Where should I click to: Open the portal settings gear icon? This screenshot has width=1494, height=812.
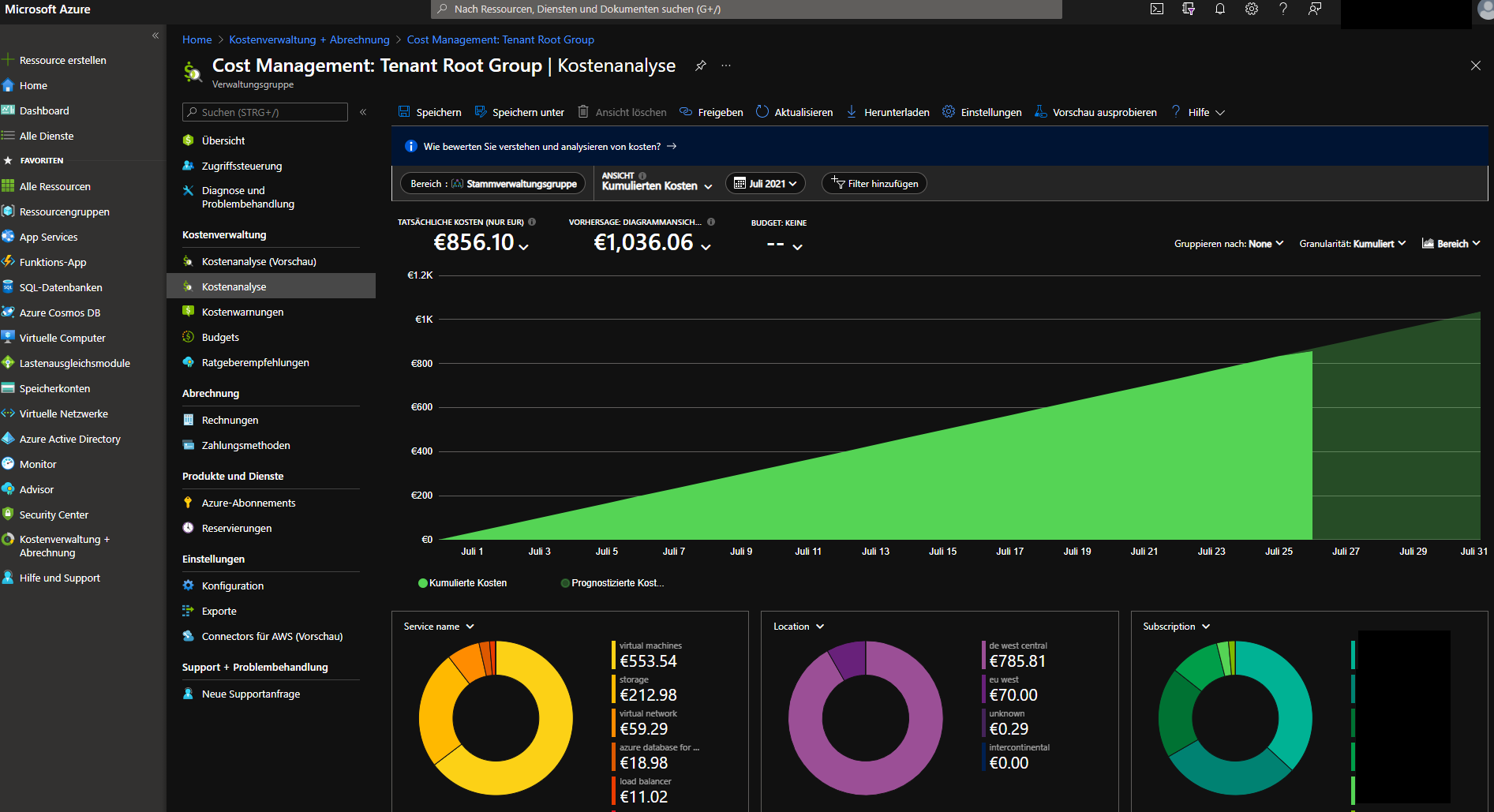pyautogui.click(x=1252, y=9)
